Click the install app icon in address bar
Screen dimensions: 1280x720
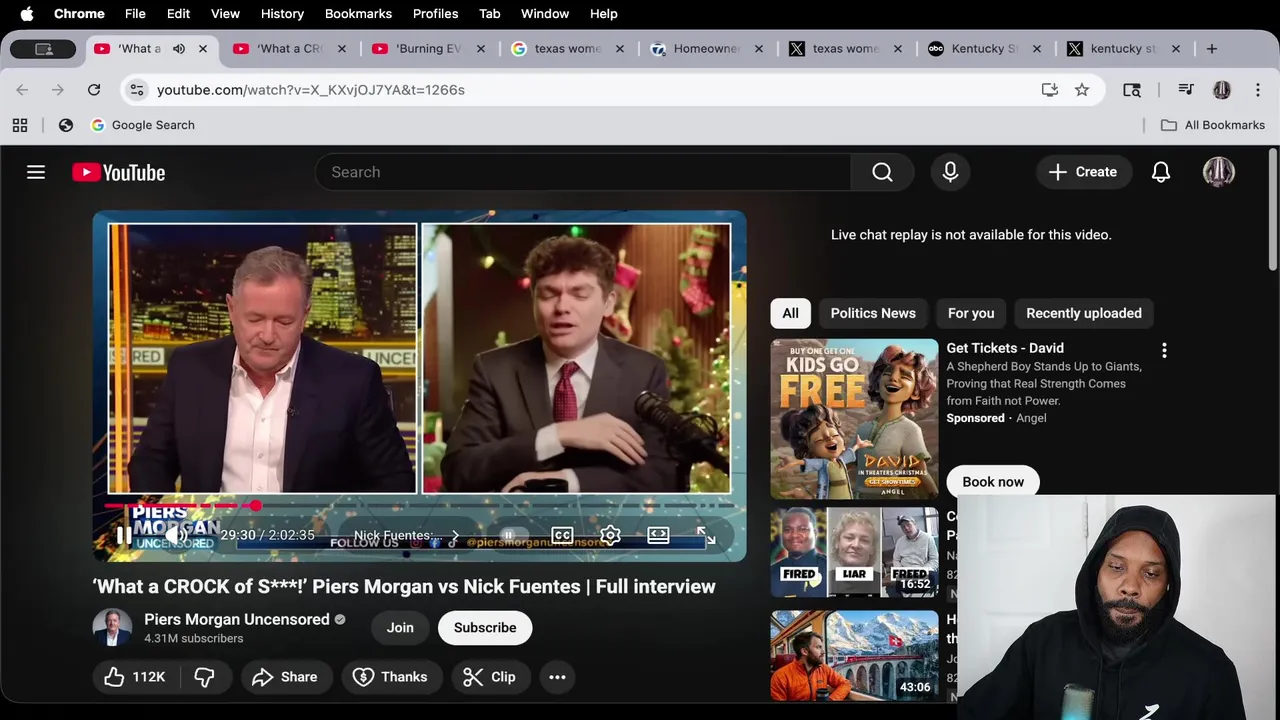tap(1049, 90)
